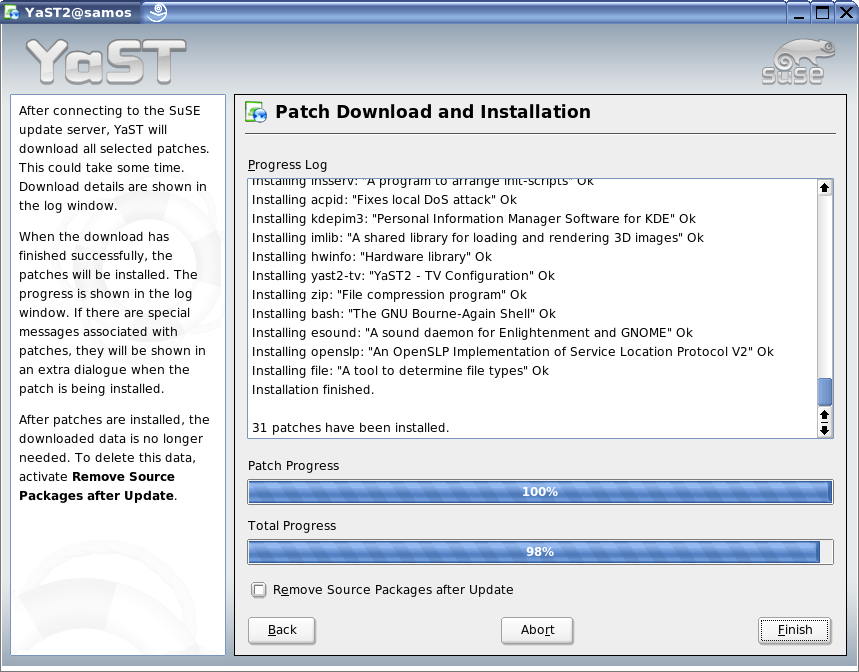Maximize the YaST2 window
This screenshot has width=859, height=672.
pyautogui.click(x=822, y=13)
